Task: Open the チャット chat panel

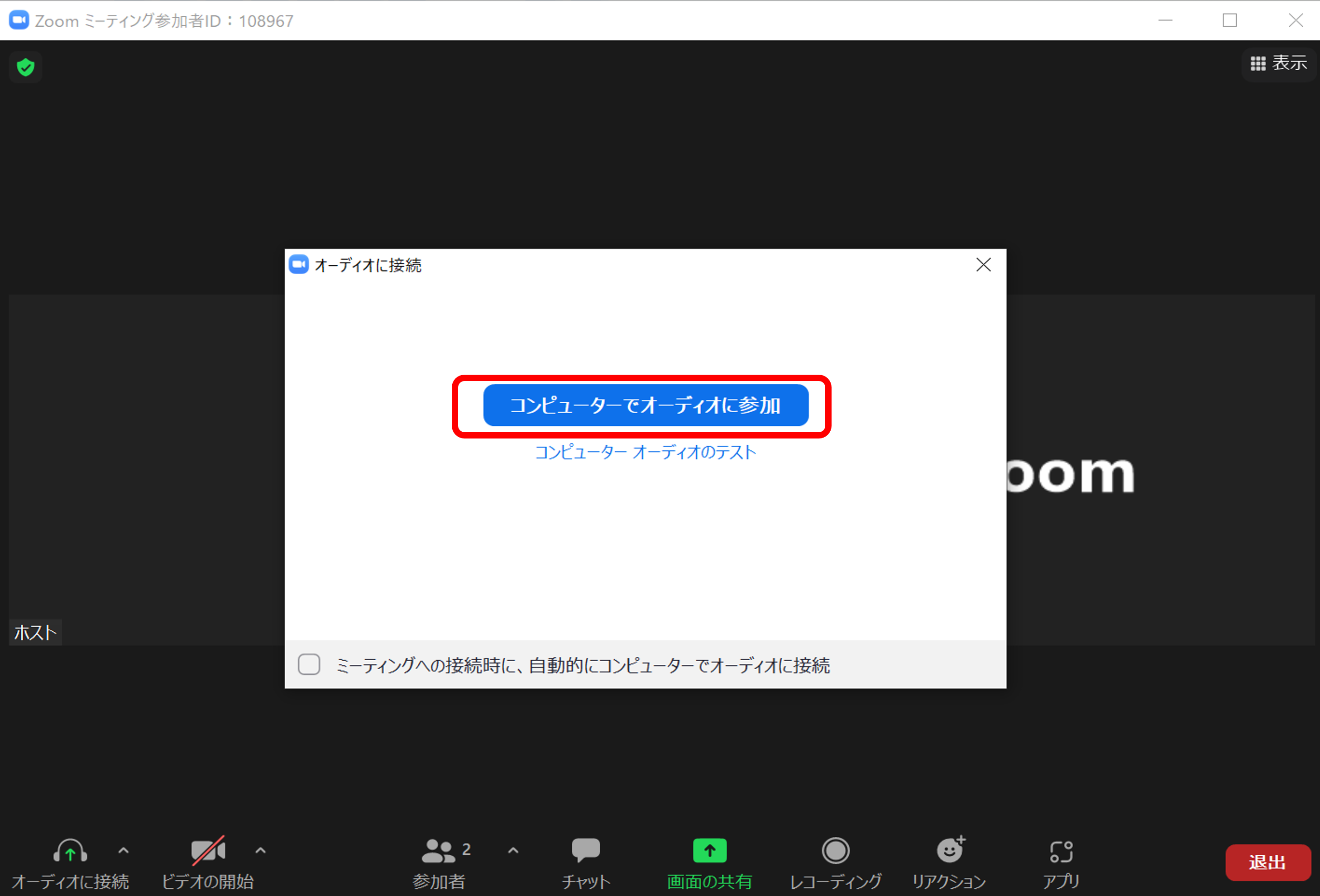Action: [586, 863]
